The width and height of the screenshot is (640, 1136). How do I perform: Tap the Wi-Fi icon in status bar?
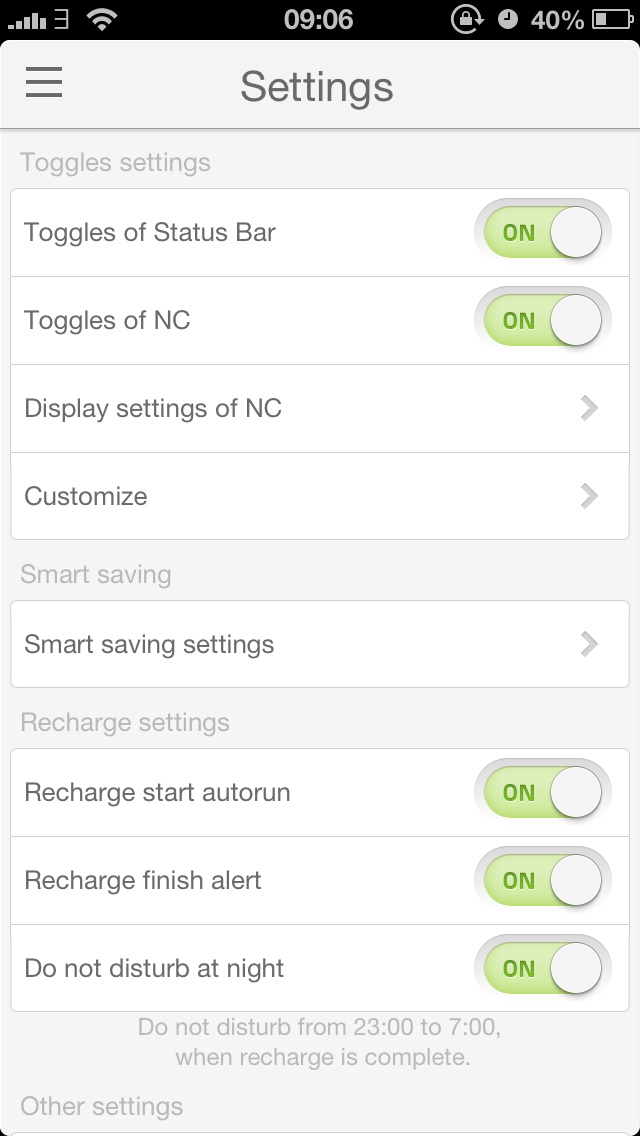[x=101, y=19]
